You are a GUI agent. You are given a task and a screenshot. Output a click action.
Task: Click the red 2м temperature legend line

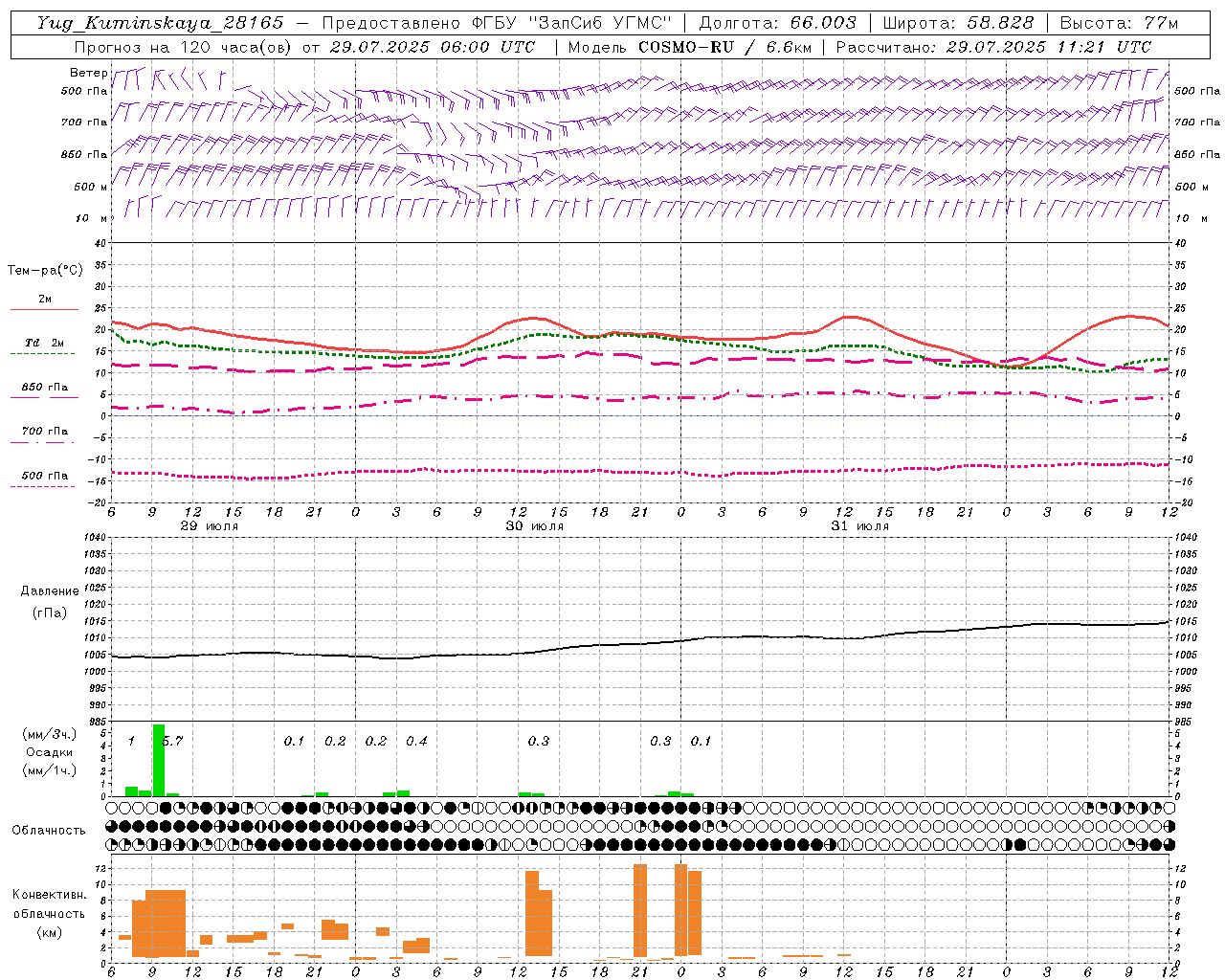click(44, 310)
